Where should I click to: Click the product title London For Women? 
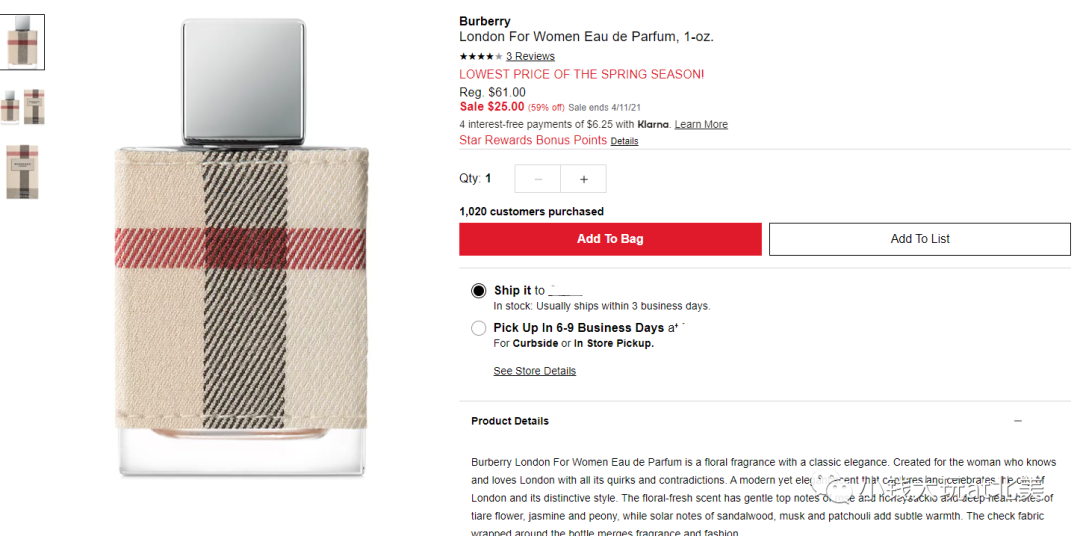(586, 37)
